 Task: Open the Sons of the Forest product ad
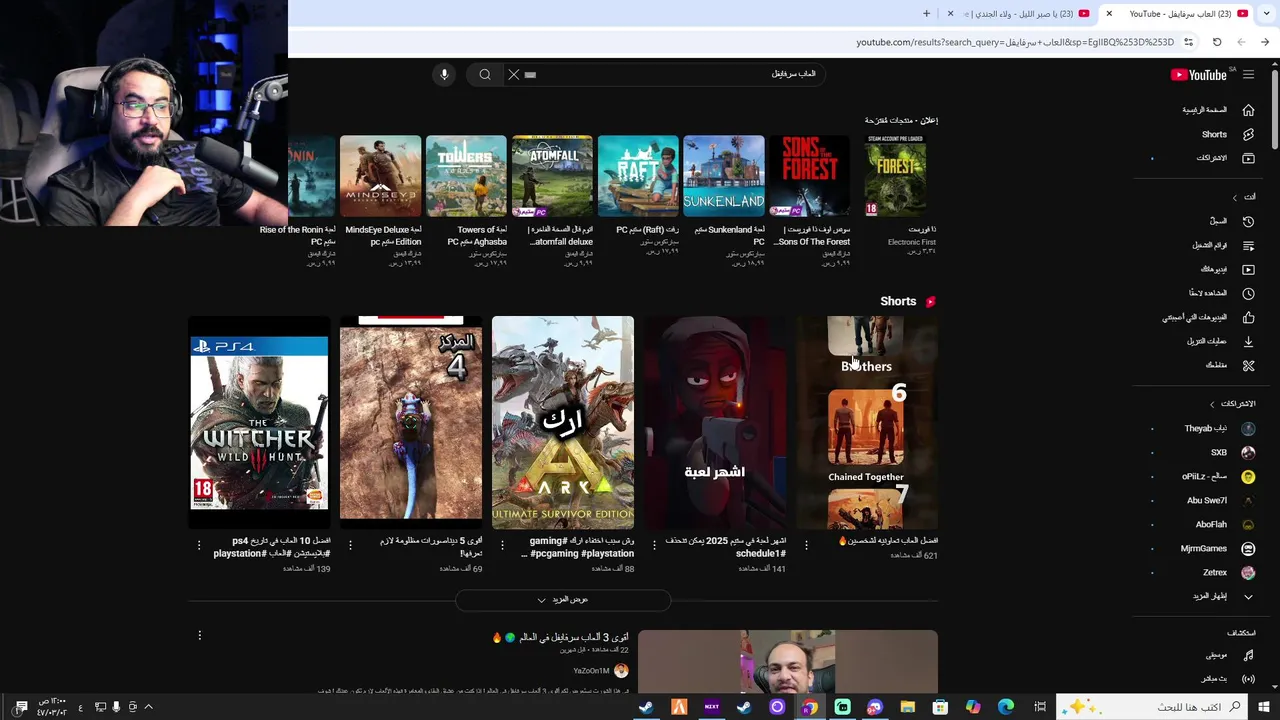809,176
